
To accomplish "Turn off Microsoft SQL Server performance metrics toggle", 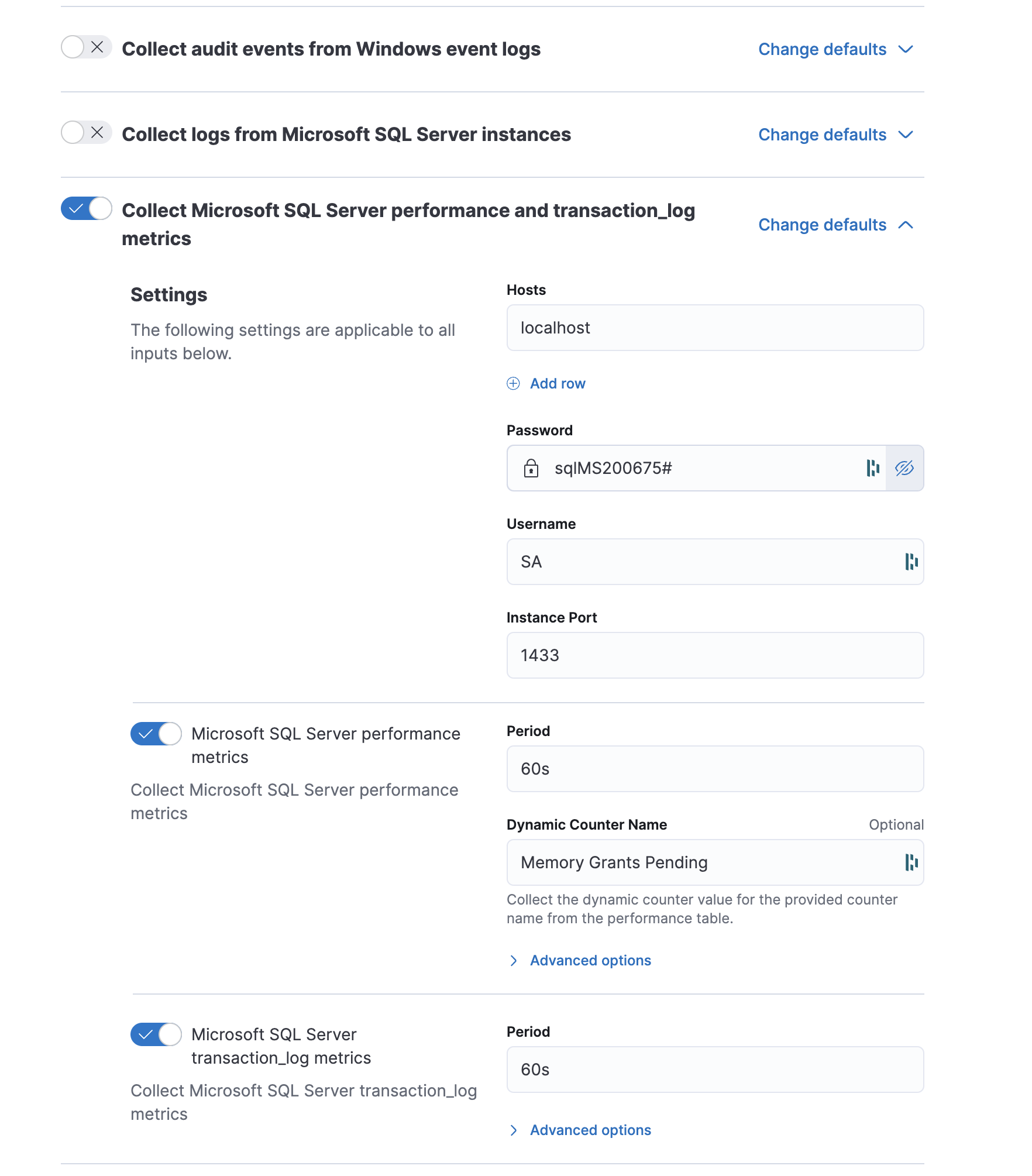I will (156, 734).
